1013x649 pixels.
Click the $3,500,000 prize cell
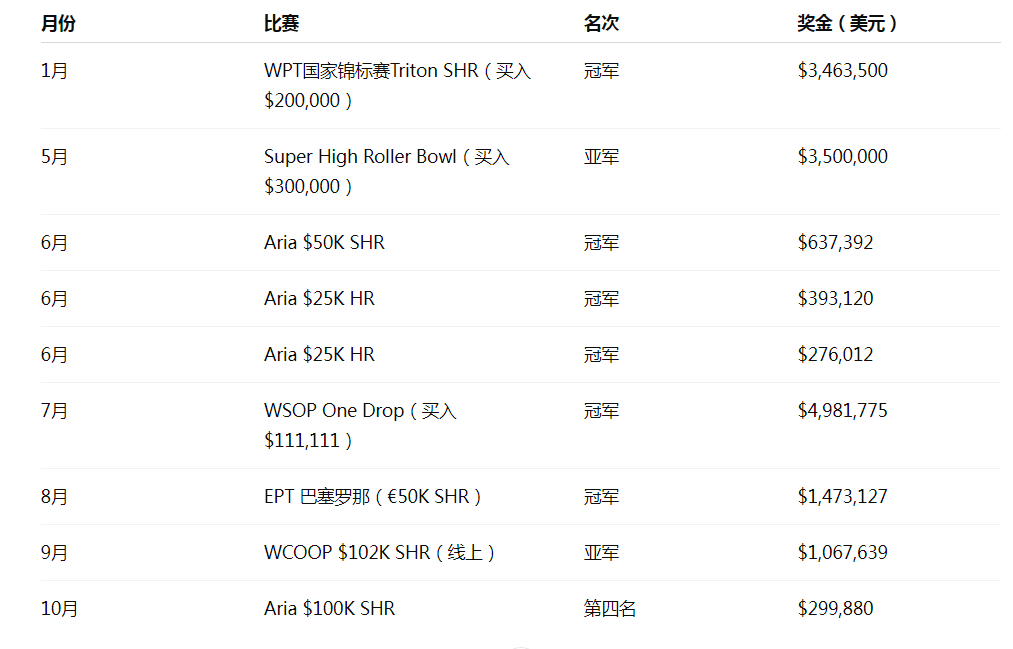842,157
